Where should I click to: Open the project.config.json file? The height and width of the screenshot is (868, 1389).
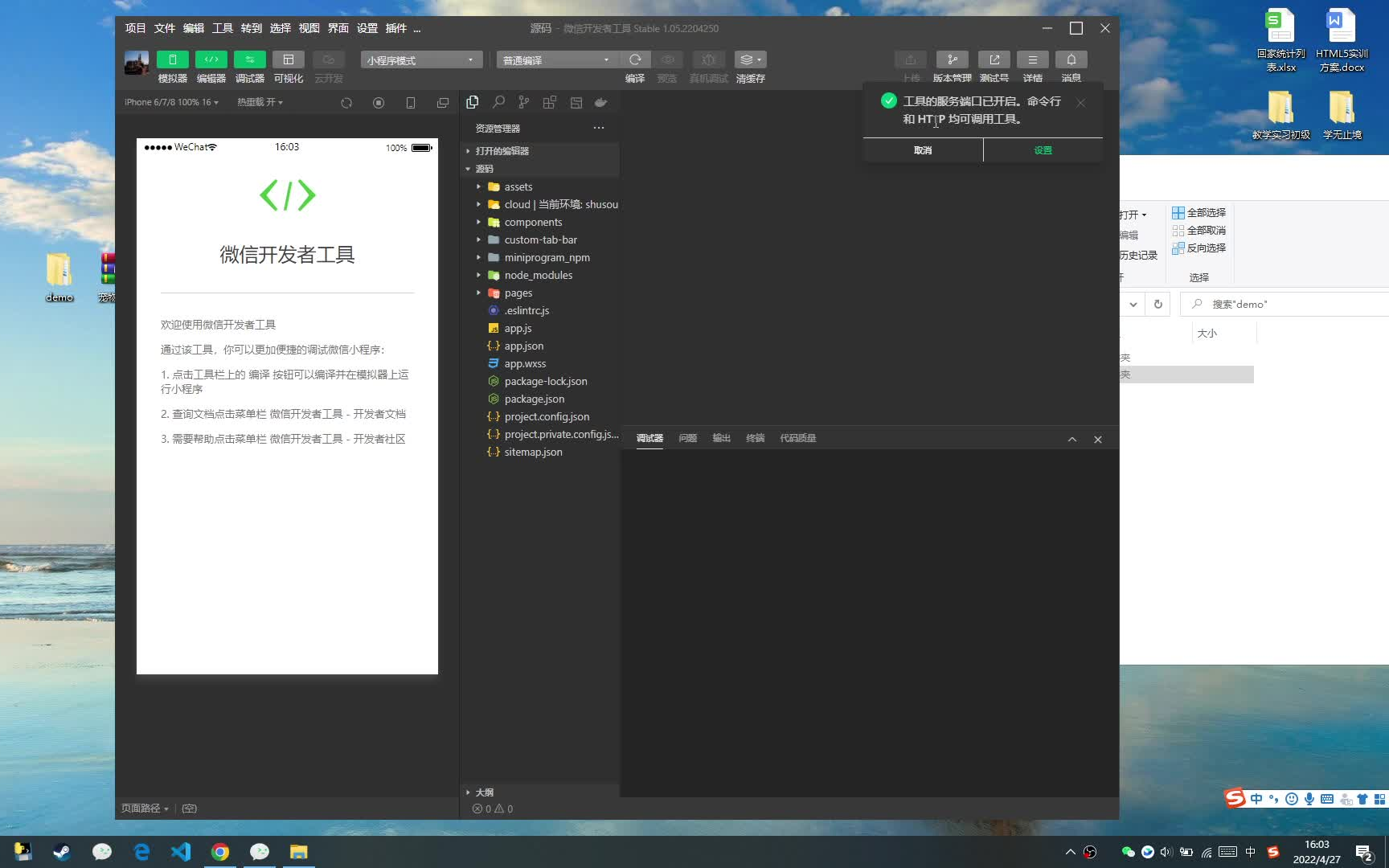[540, 416]
